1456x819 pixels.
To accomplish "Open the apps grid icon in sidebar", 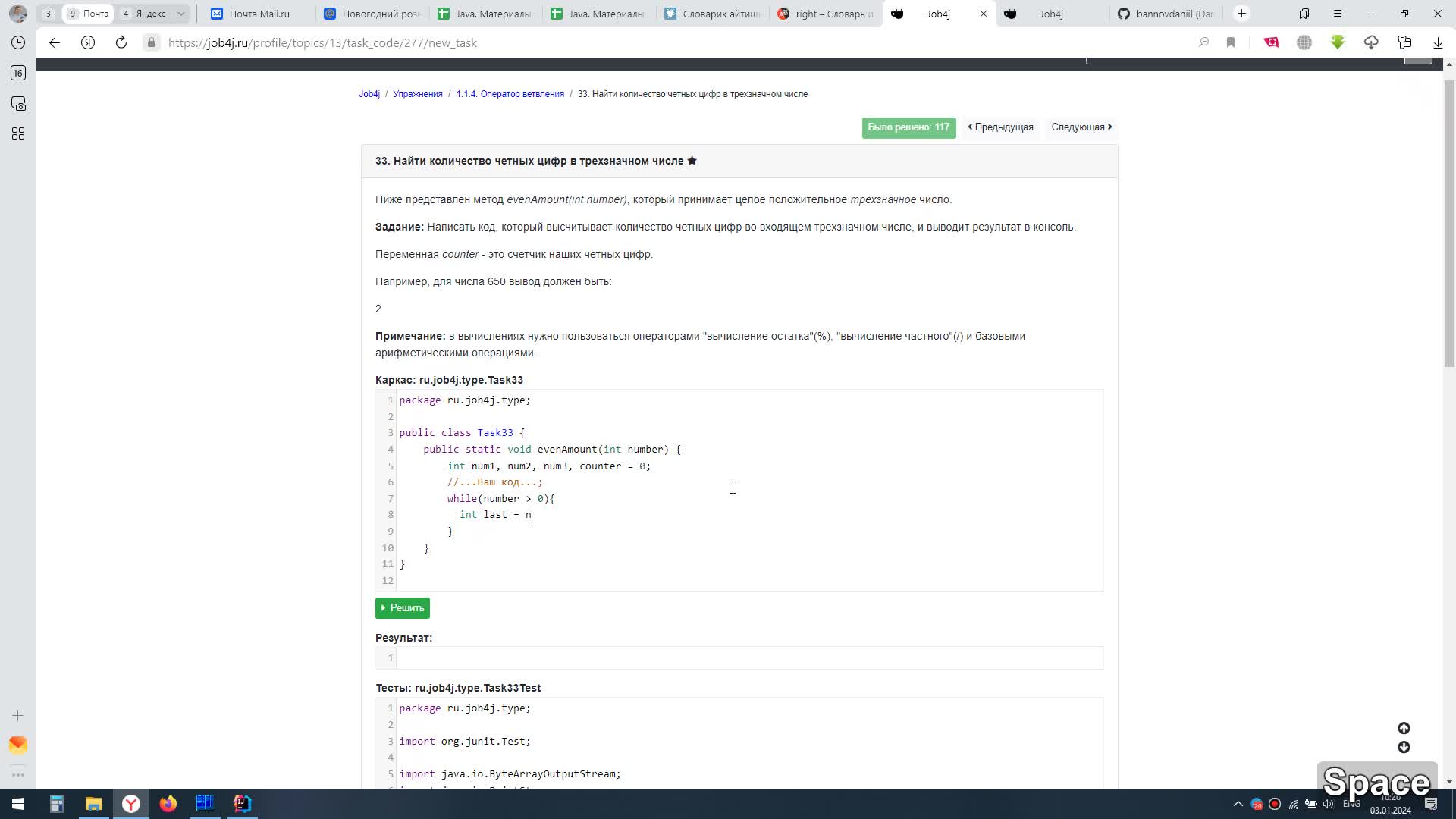I will 18,133.
